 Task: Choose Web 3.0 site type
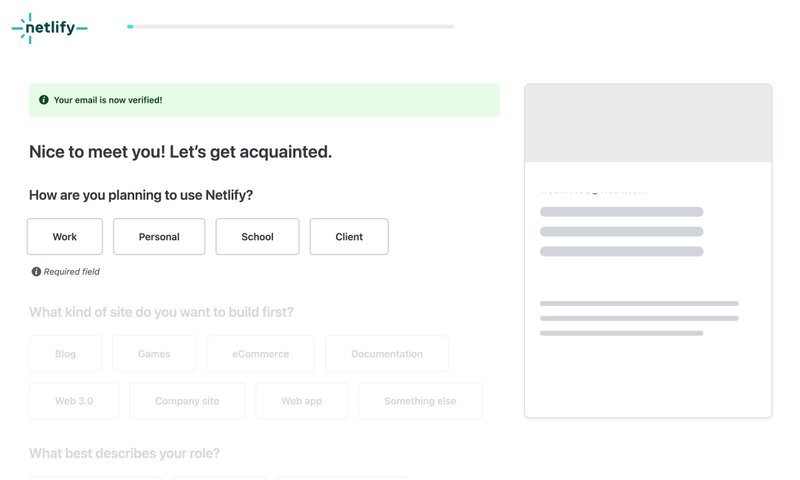(x=74, y=401)
